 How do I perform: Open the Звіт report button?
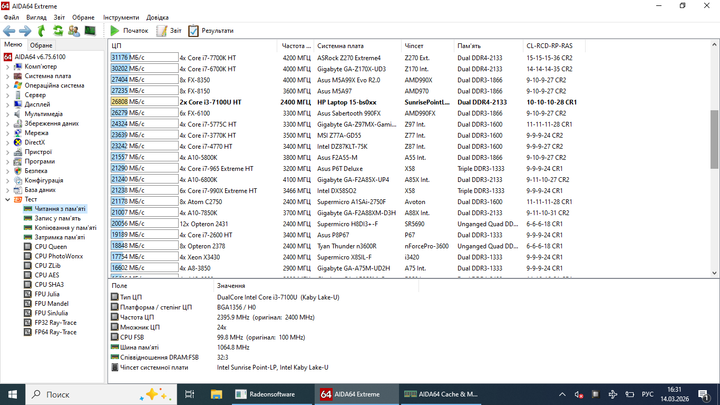(169, 31)
